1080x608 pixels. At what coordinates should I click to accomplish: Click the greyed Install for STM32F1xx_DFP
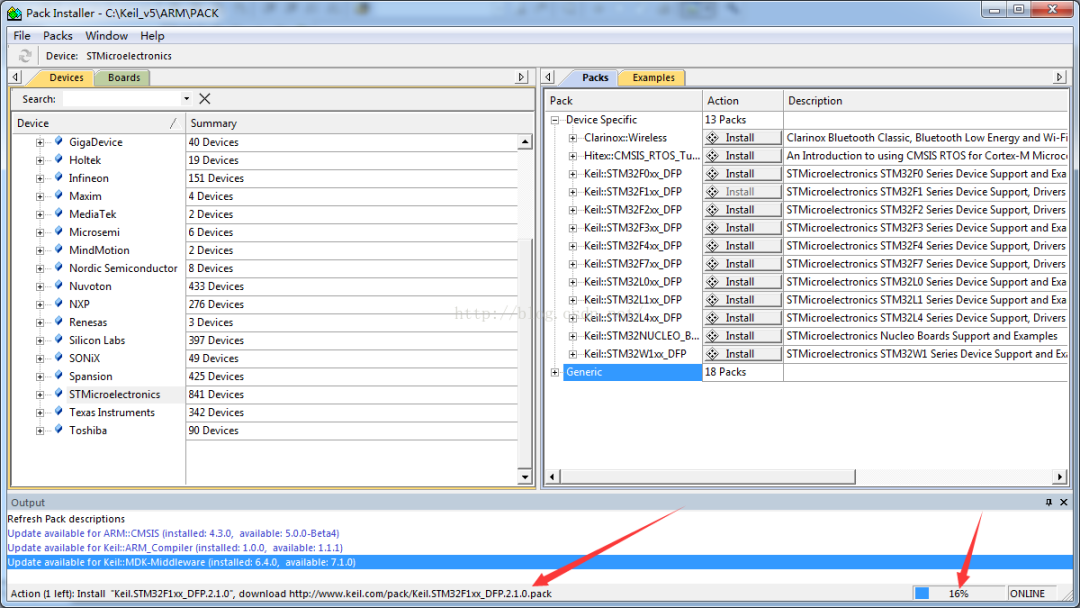(742, 191)
